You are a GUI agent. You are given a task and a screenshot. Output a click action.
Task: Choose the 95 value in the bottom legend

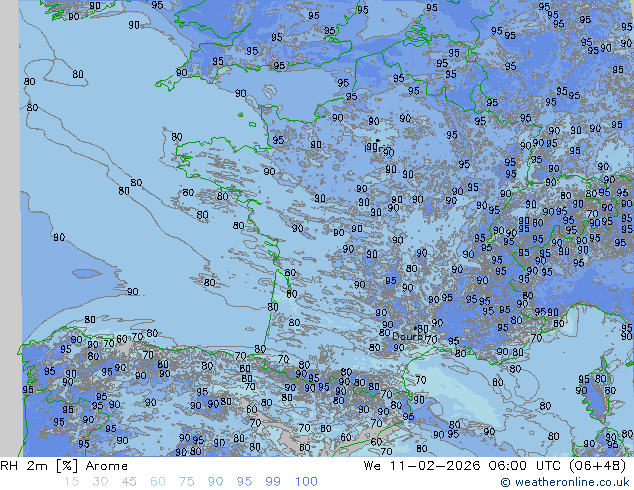coord(245,482)
